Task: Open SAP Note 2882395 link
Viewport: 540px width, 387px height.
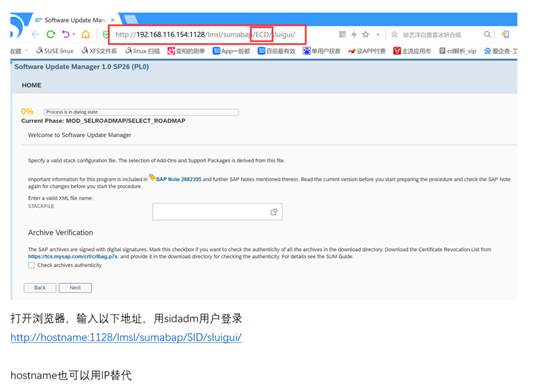Action: [x=178, y=179]
